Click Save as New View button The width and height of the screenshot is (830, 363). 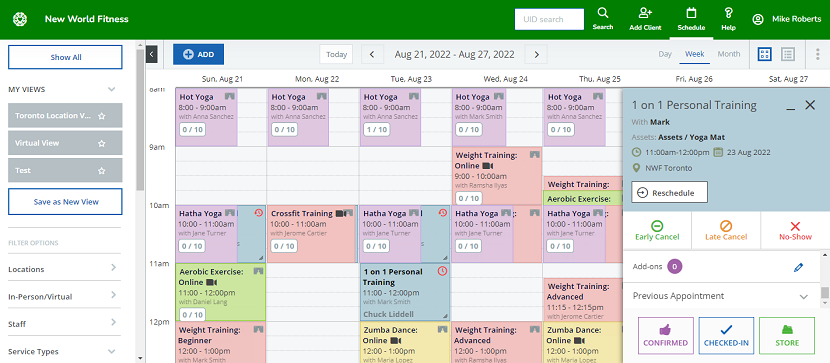point(65,202)
